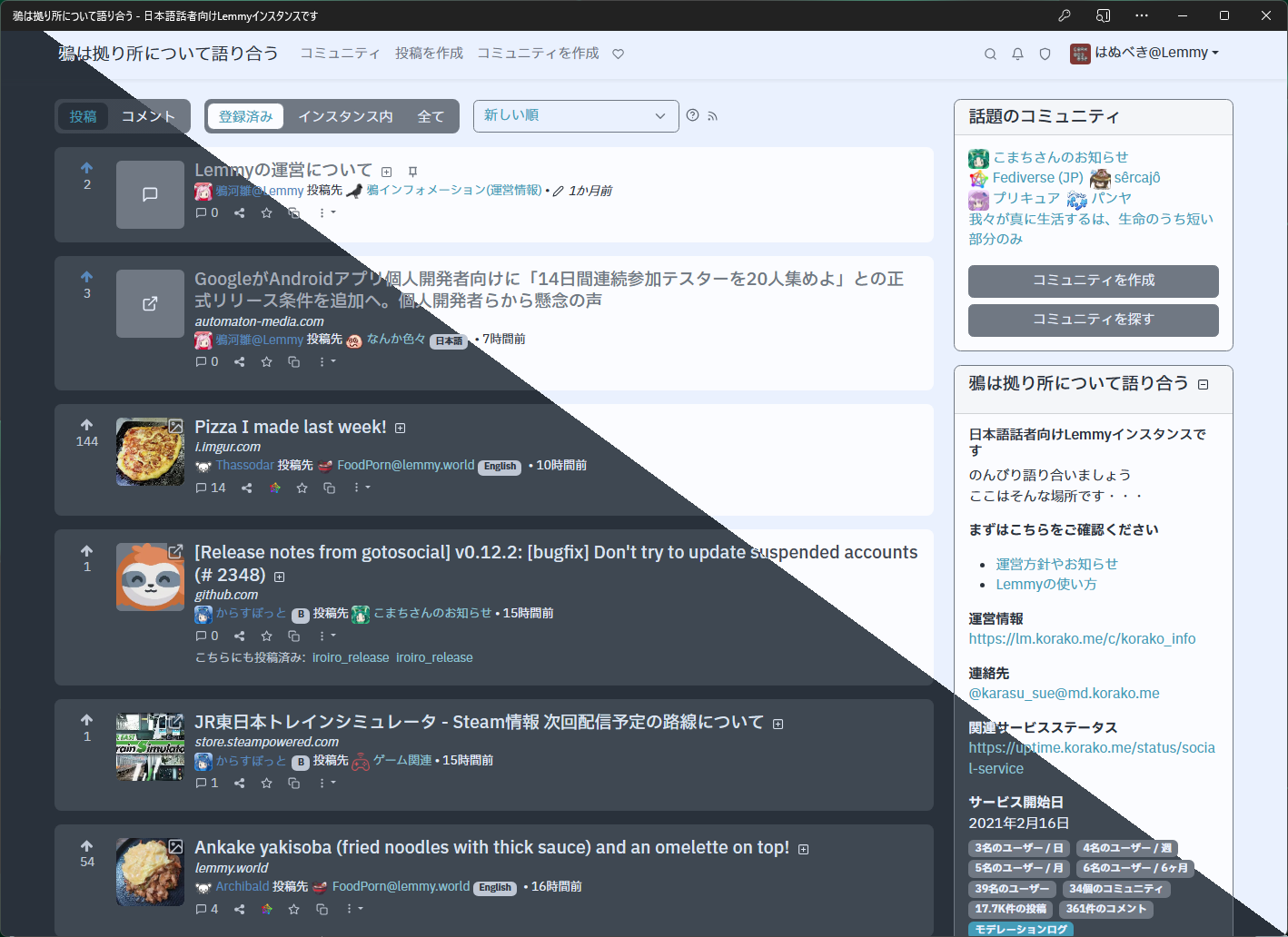Open the pizza post thumbnail image
The image size is (1288, 937).
(150, 451)
